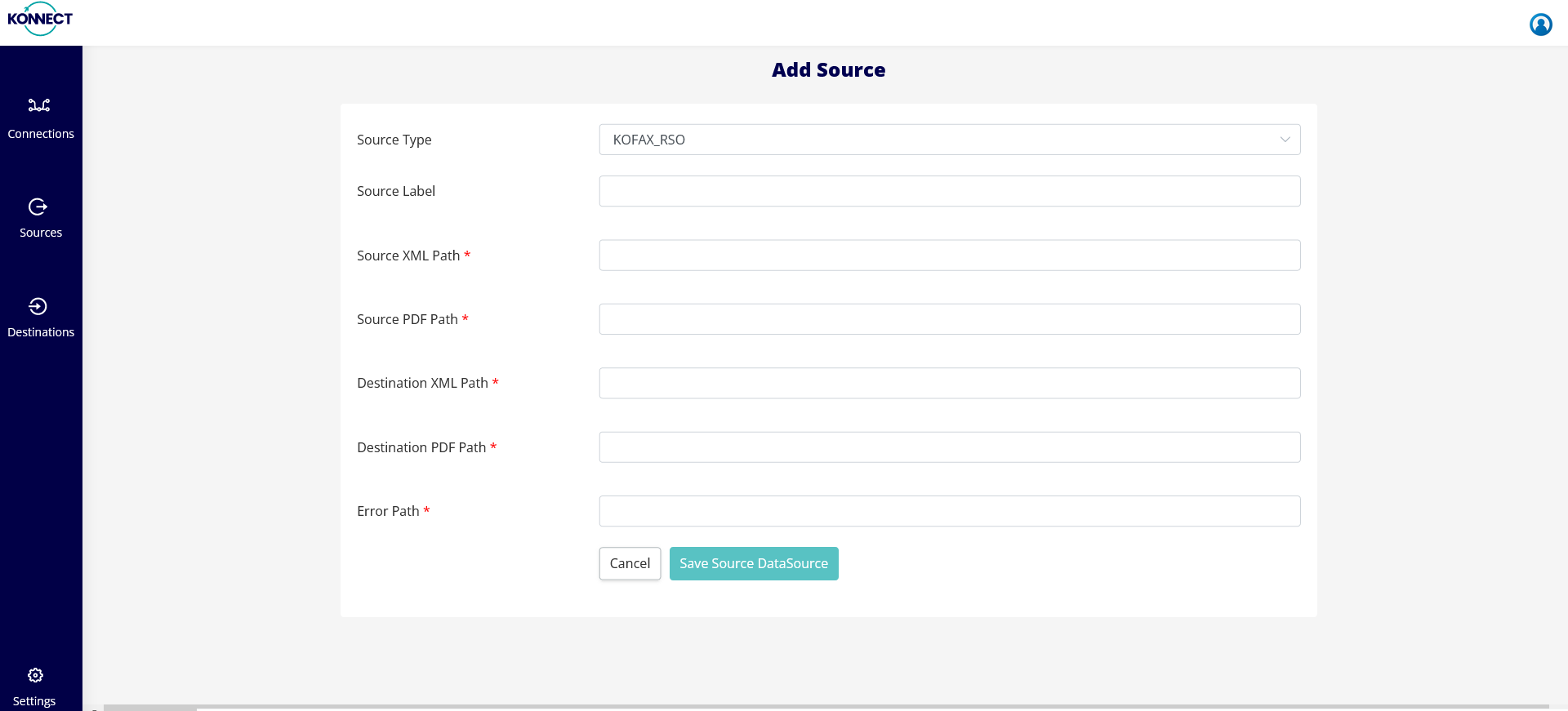Click the Konnect logo
This screenshot has height=711, width=1568.
(40, 19)
